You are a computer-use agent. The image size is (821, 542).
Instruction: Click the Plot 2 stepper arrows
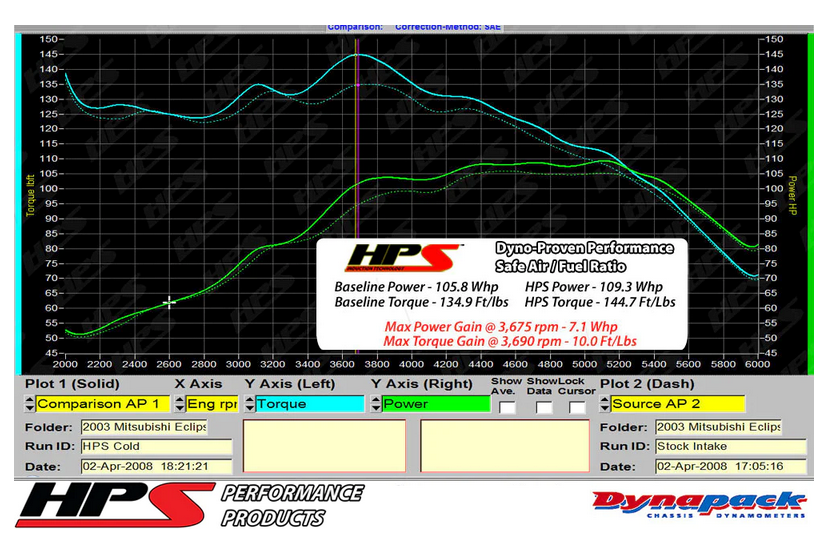(603, 404)
